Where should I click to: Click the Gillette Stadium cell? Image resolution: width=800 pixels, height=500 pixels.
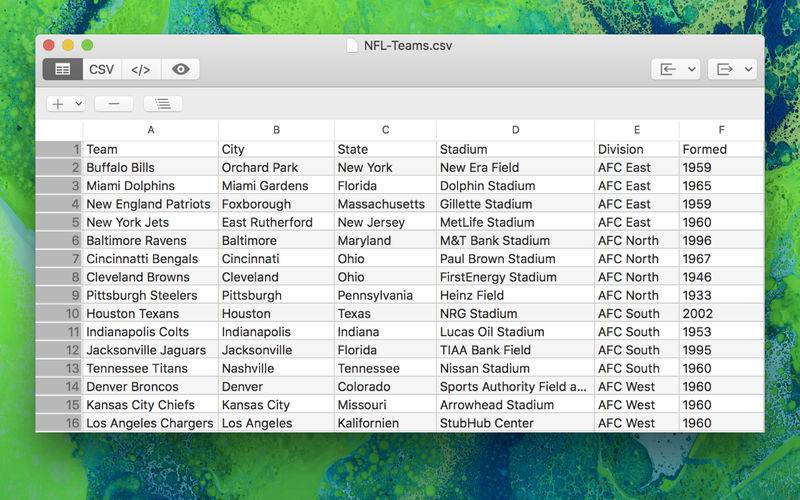coord(515,205)
